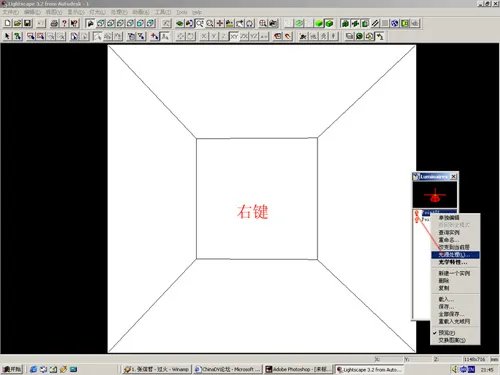Click the dark green Lightscape toolbar icon

click(x=359, y=36)
